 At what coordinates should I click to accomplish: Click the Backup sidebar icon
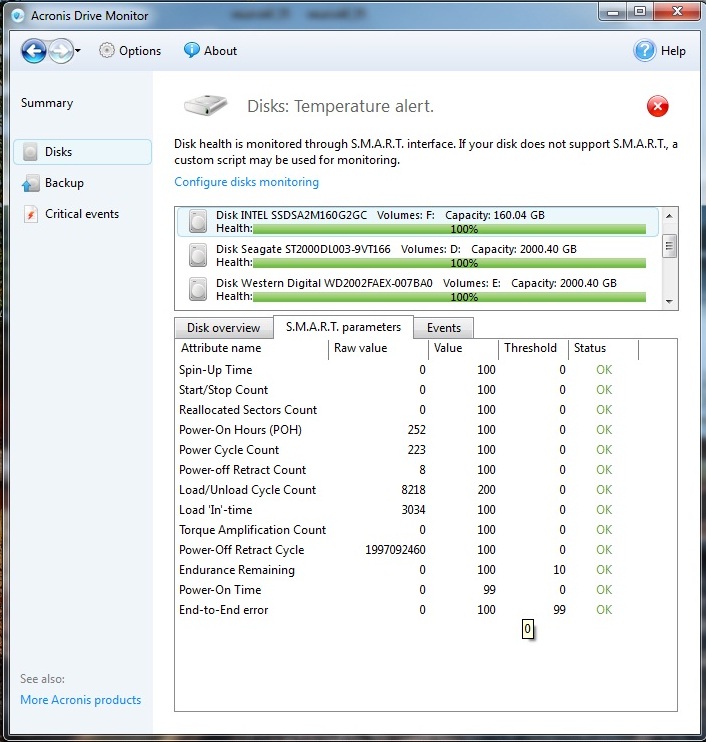pyautogui.click(x=30, y=183)
